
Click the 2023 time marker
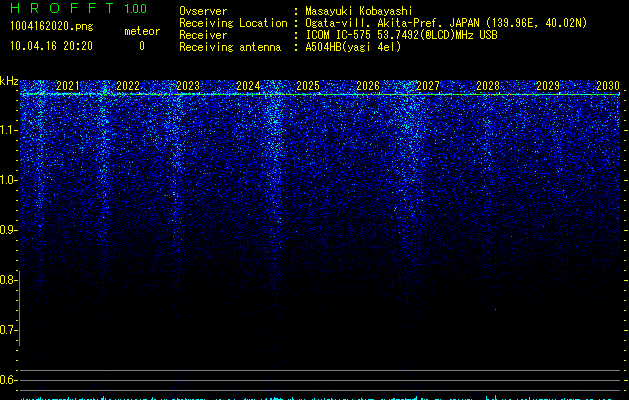point(188,86)
